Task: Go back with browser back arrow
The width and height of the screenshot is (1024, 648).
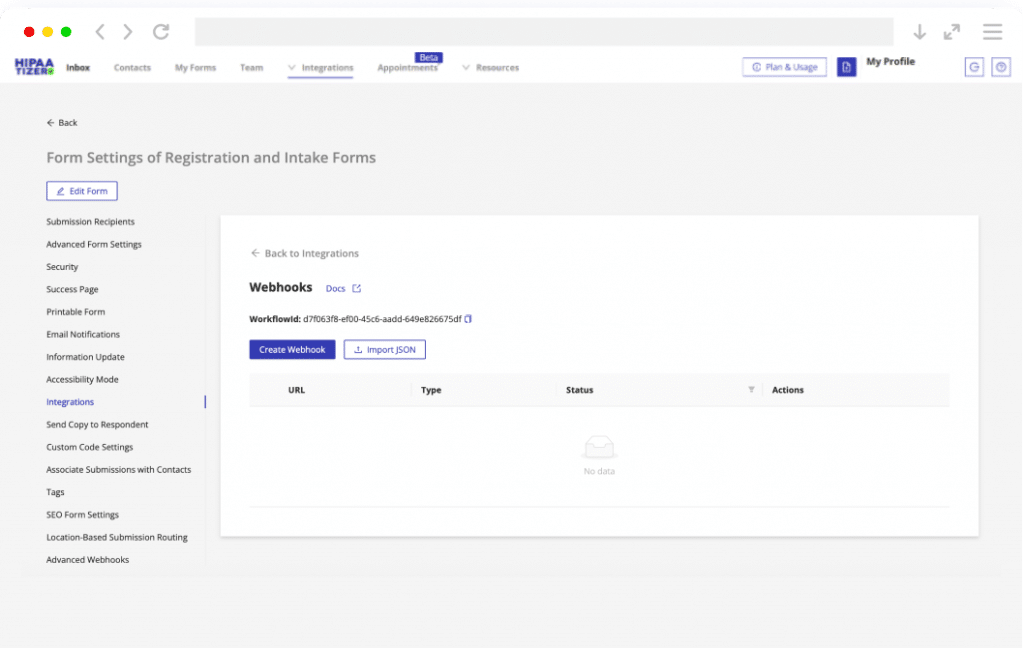Action: pyautogui.click(x=100, y=31)
